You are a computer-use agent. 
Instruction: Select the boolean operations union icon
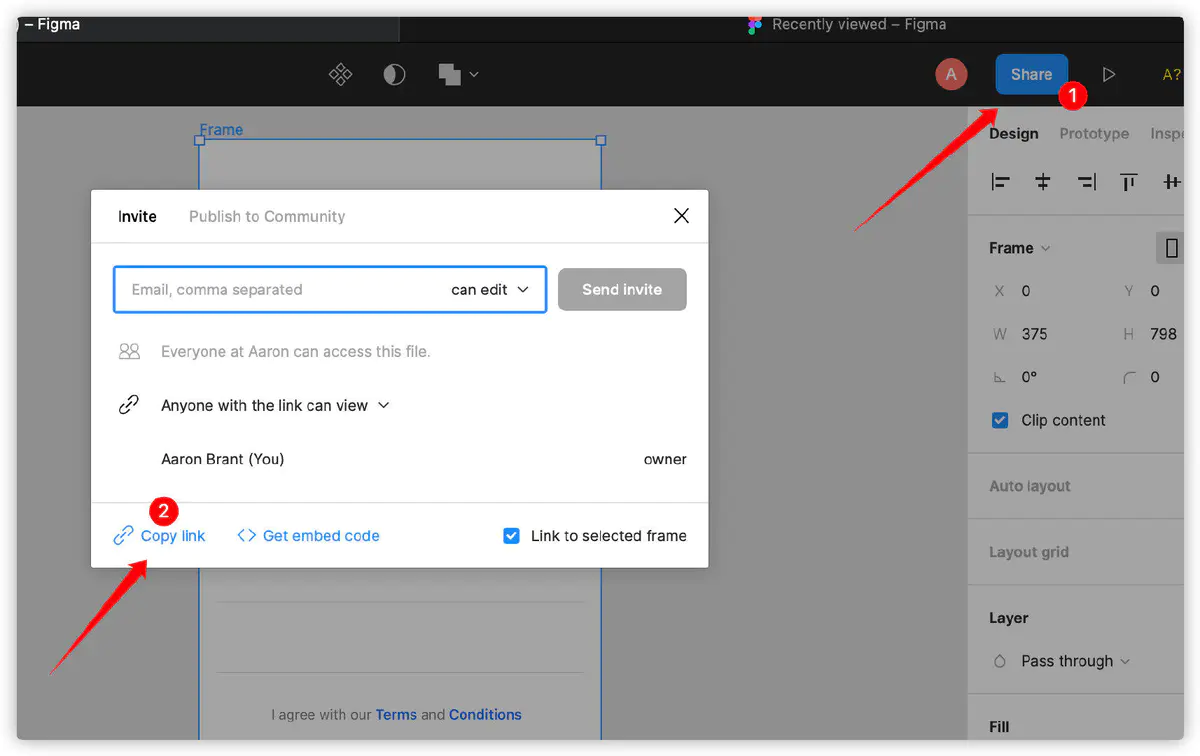(x=449, y=74)
